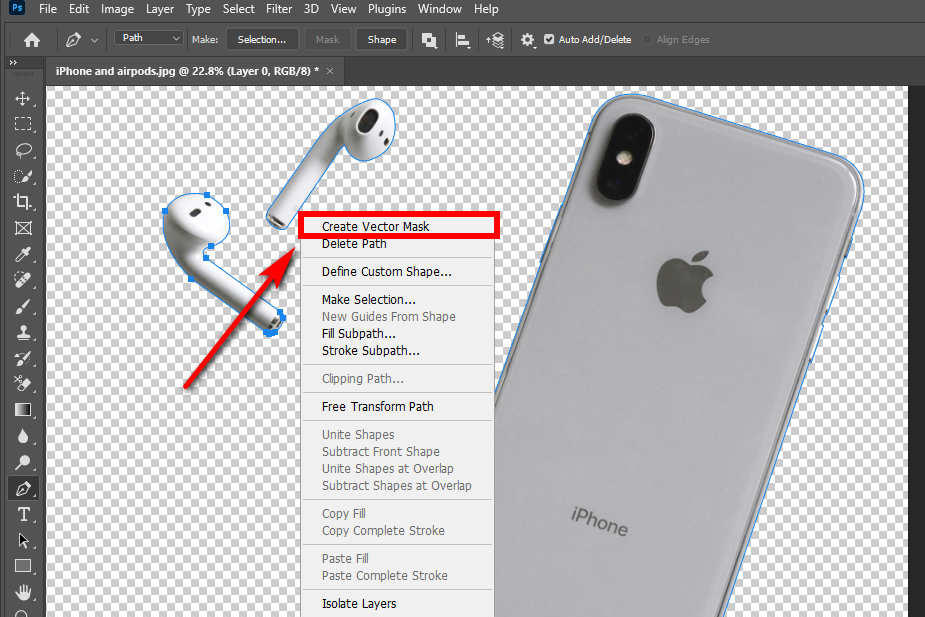Viewport: 925px width, 617px height.
Task: Open the Edit menu
Action: pyautogui.click(x=79, y=9)
